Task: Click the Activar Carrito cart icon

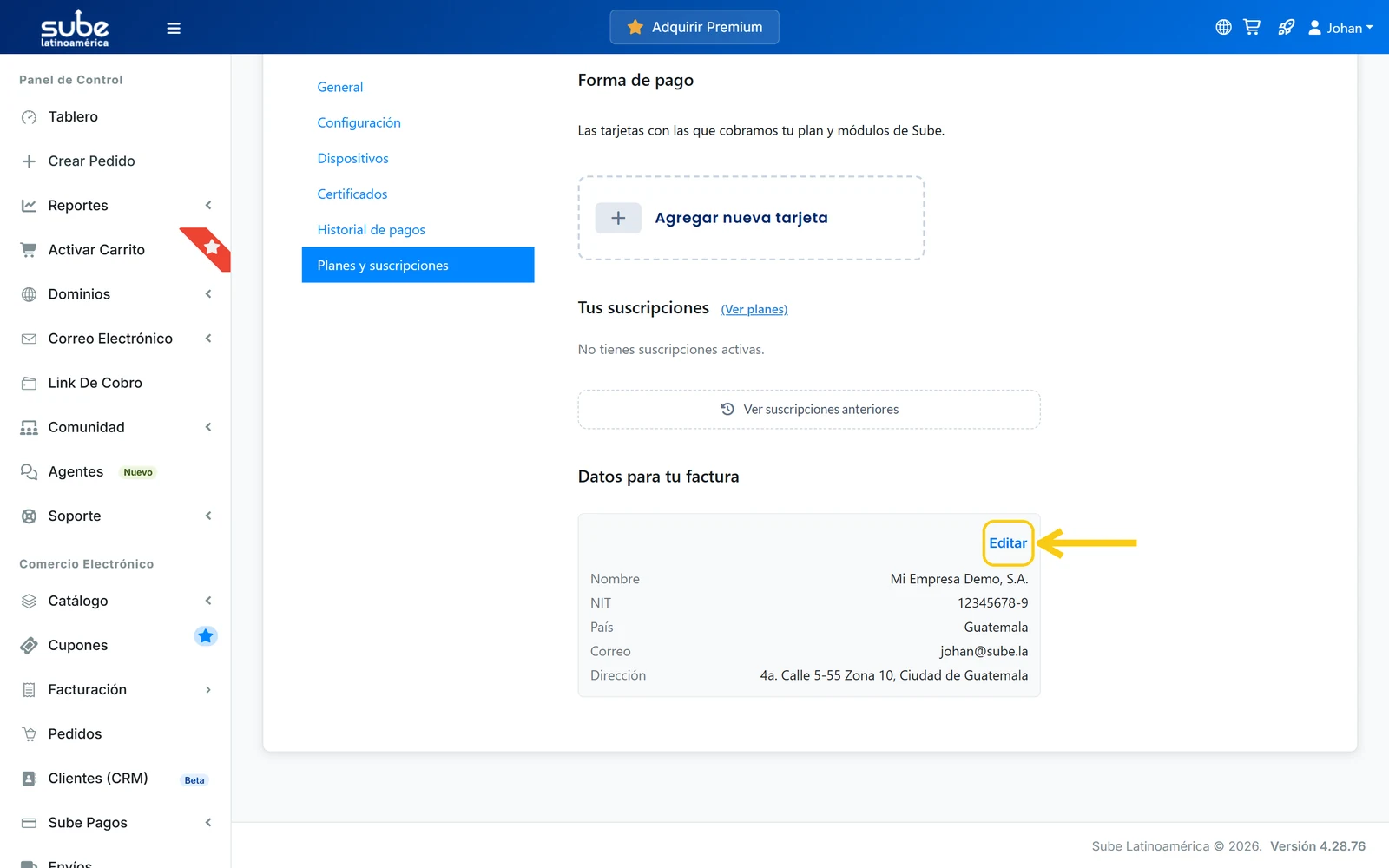Action: coord(29,250)
